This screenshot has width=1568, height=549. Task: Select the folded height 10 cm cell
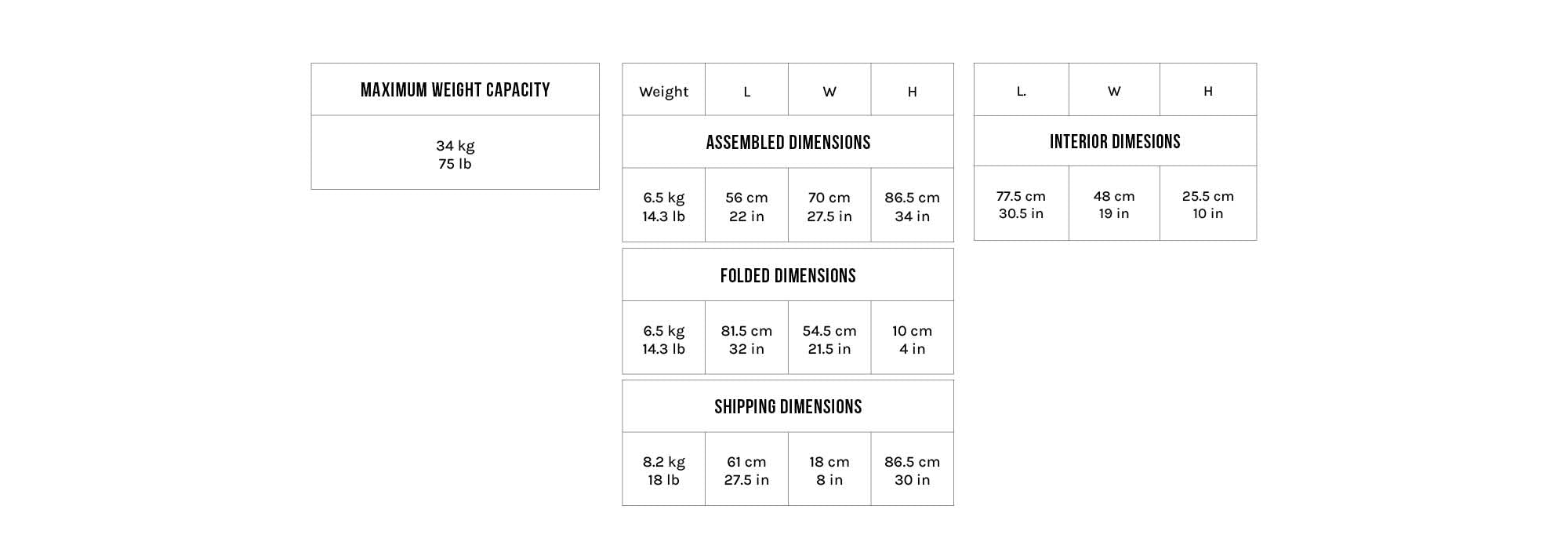coord(912,340)
